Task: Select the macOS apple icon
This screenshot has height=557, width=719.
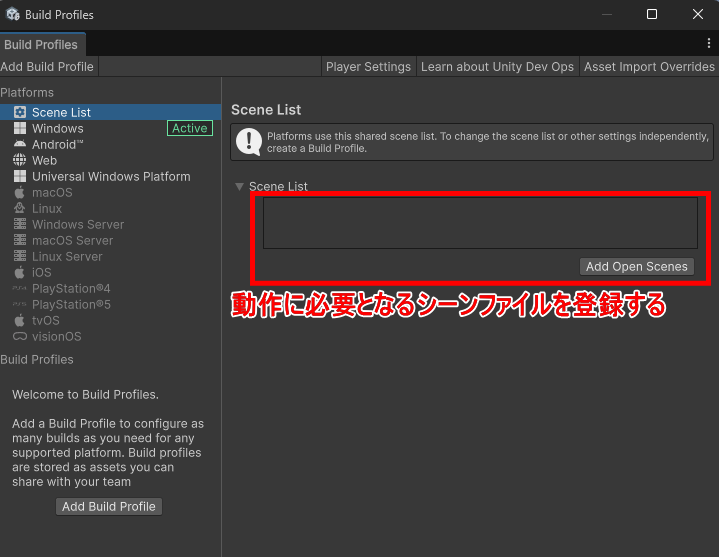Action: pos(20,192)
